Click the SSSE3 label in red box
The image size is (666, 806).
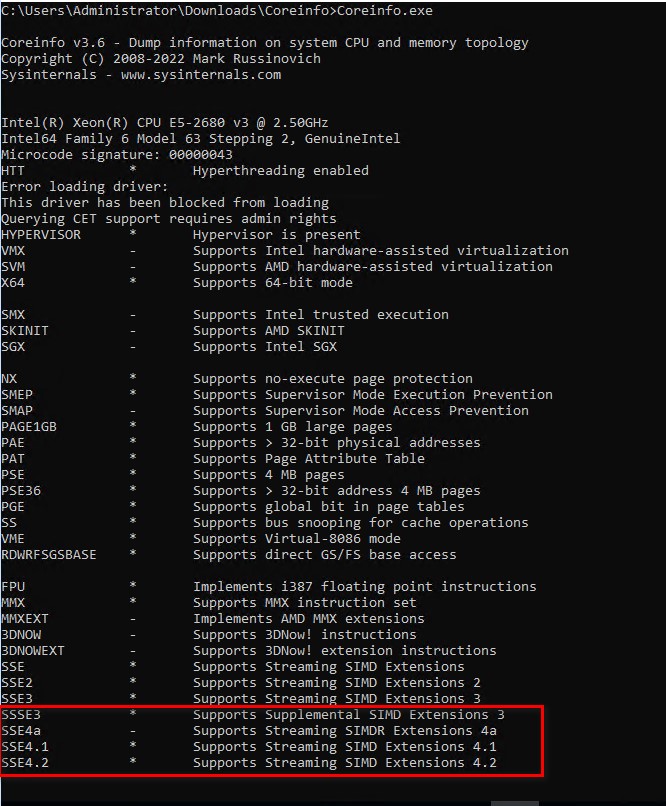(x=21, y=715)
